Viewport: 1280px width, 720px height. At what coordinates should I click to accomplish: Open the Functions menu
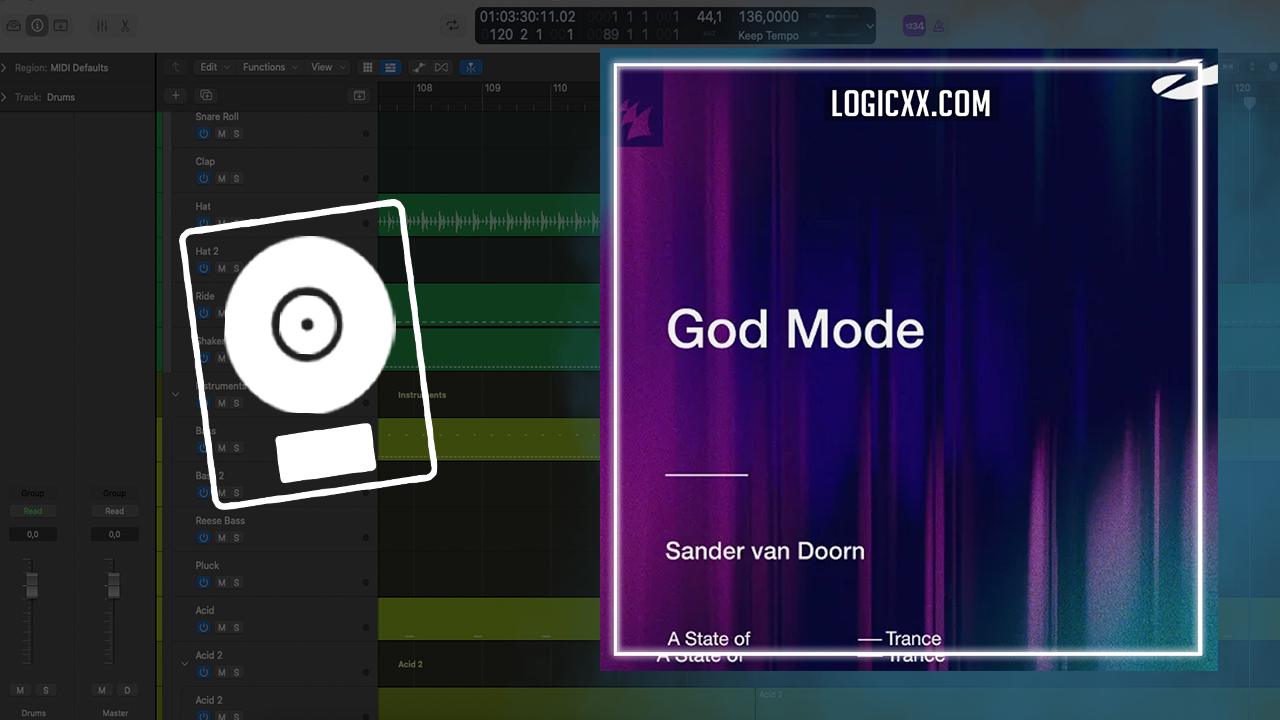pos(269,67)
